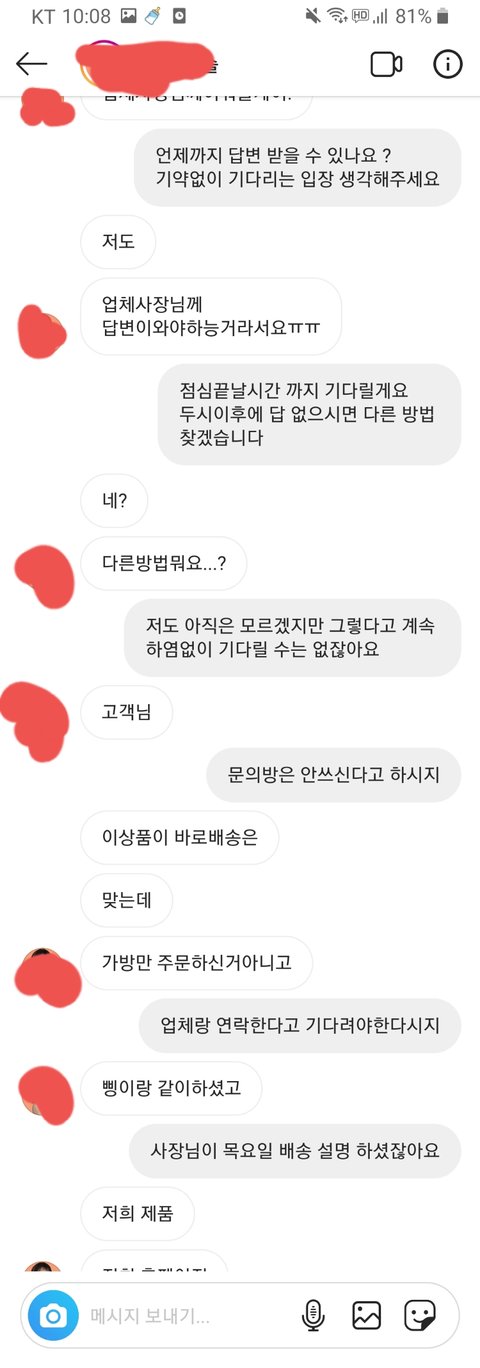The image size is (480, 1368).
Task: Tap the sent message '문의방은 안쓰신다고 하시지'
Action: tap(333, 775)
